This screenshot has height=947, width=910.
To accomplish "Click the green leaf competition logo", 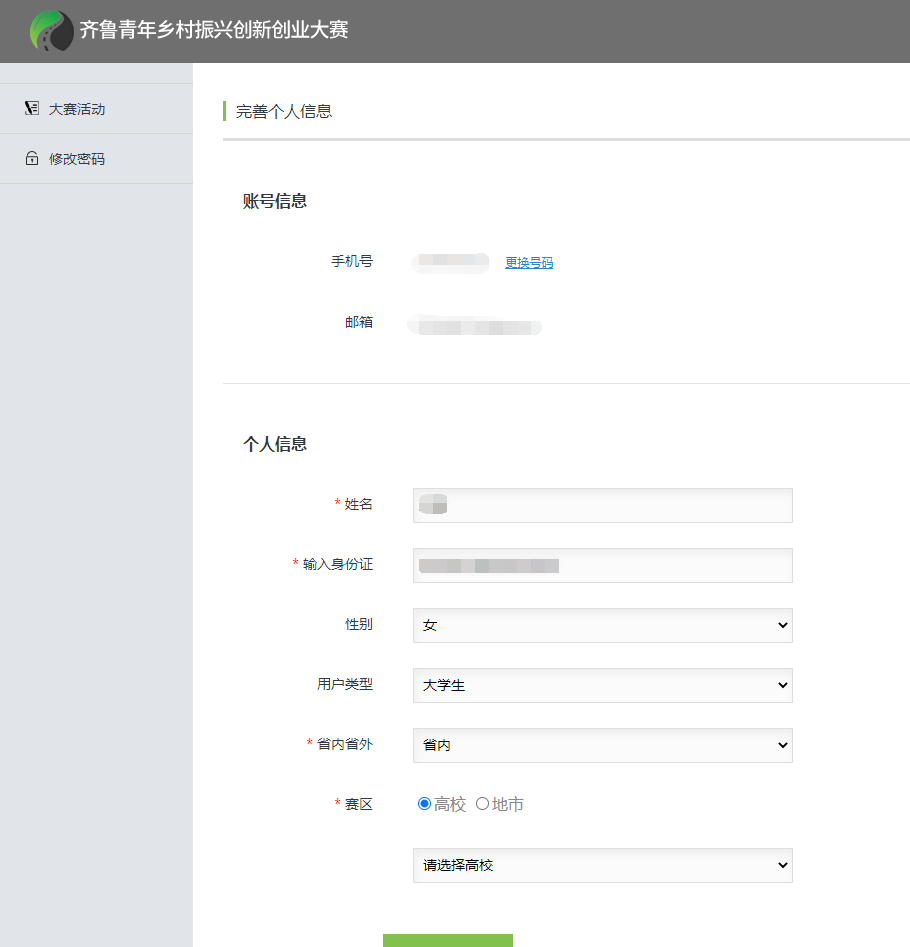I will click(51, 31).
